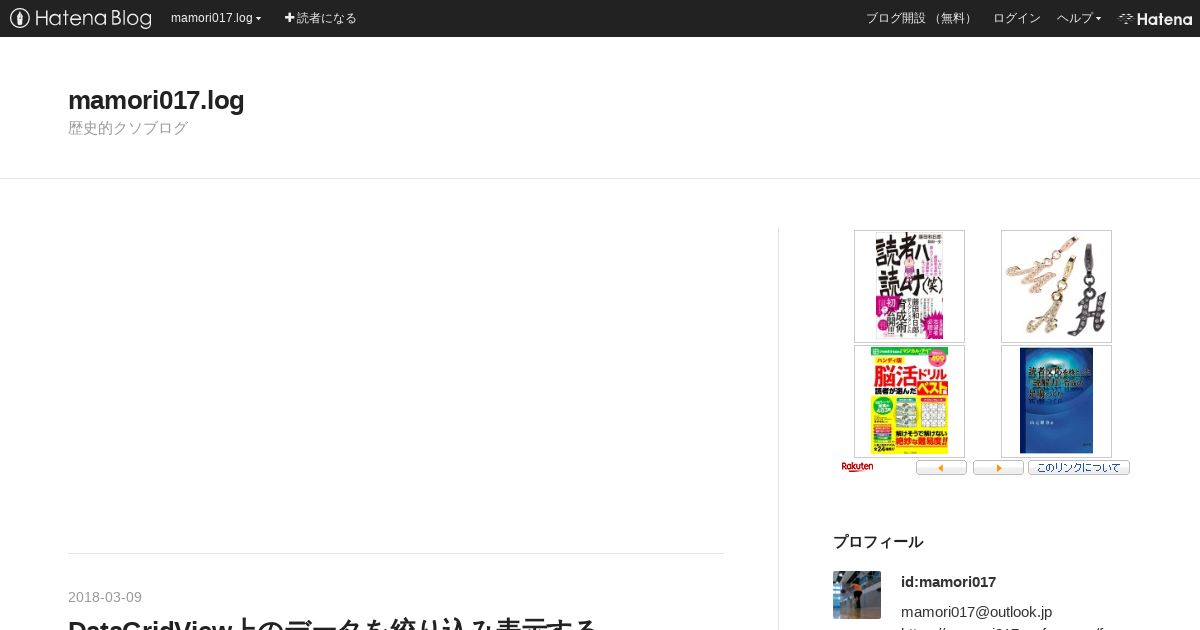
Task: Open the Hatena logo at top right
Action: (1155, 18)
